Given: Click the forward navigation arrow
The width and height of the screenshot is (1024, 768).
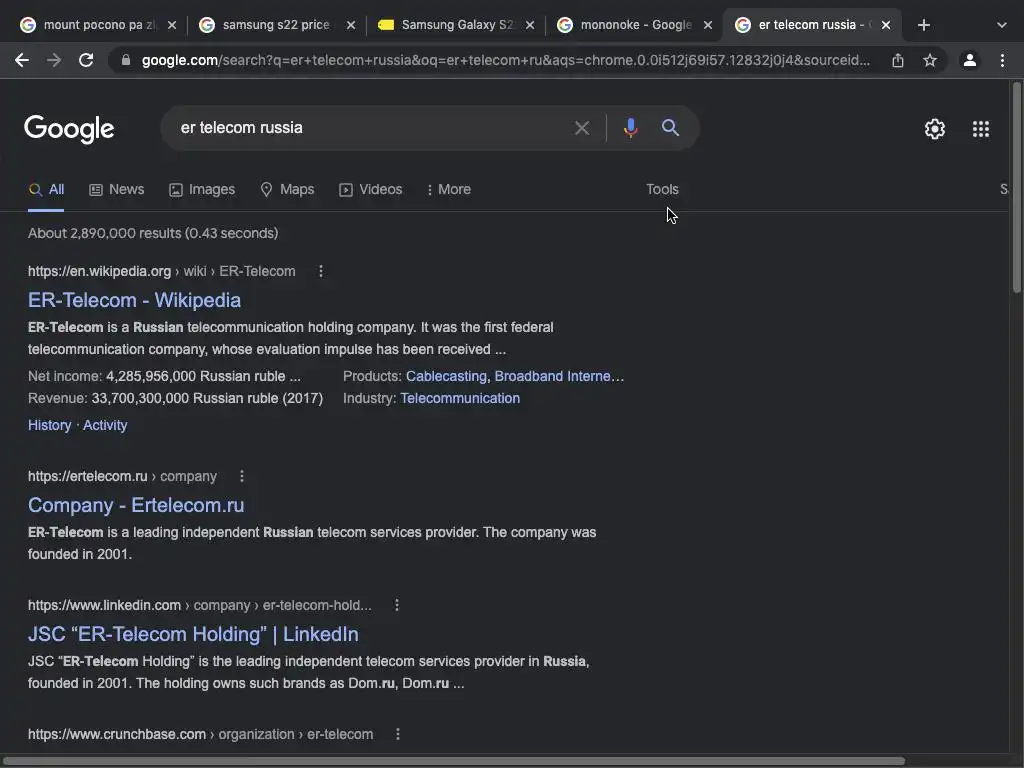Looking at the screenshot, I should click(x=54, y=60).
